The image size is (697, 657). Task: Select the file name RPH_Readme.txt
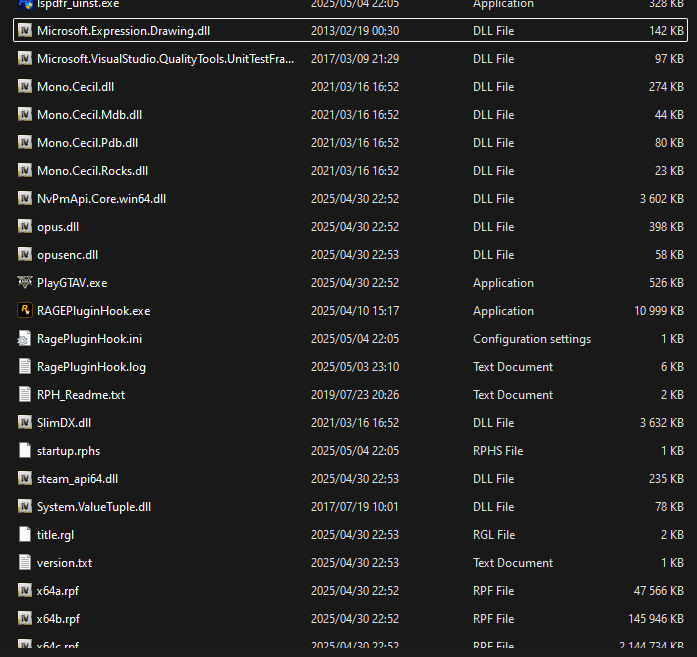point(81,395)
